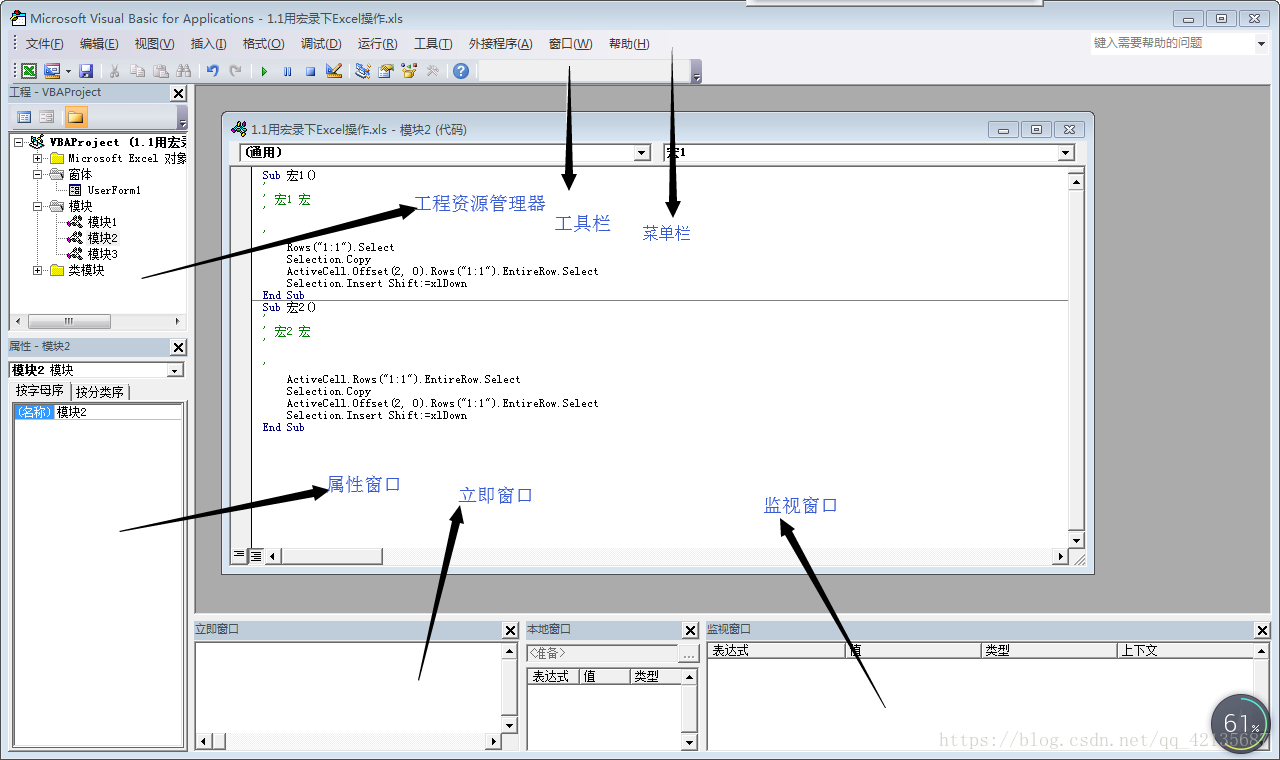Screen dimensions: 1280x760
Task: Open the 格式(O) menu
Action: pyautogui.click(x=263, y=44)
